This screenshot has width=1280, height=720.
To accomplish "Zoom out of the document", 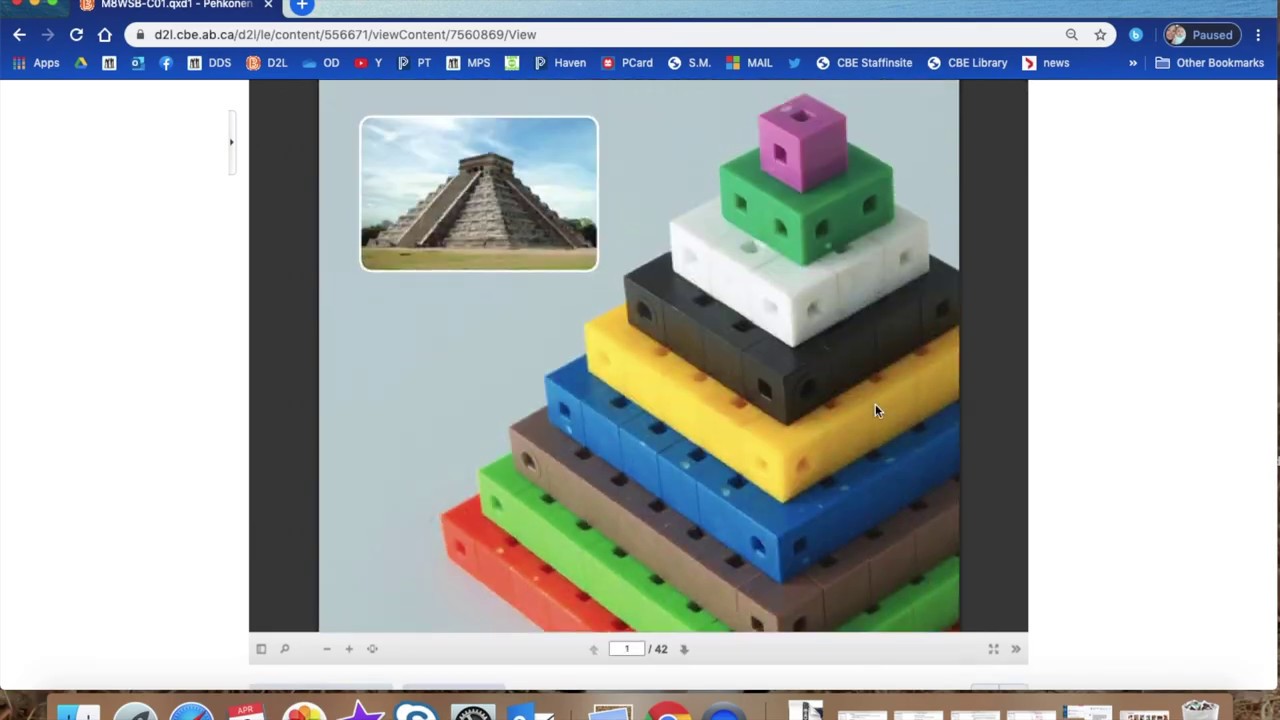I will 326,649.
